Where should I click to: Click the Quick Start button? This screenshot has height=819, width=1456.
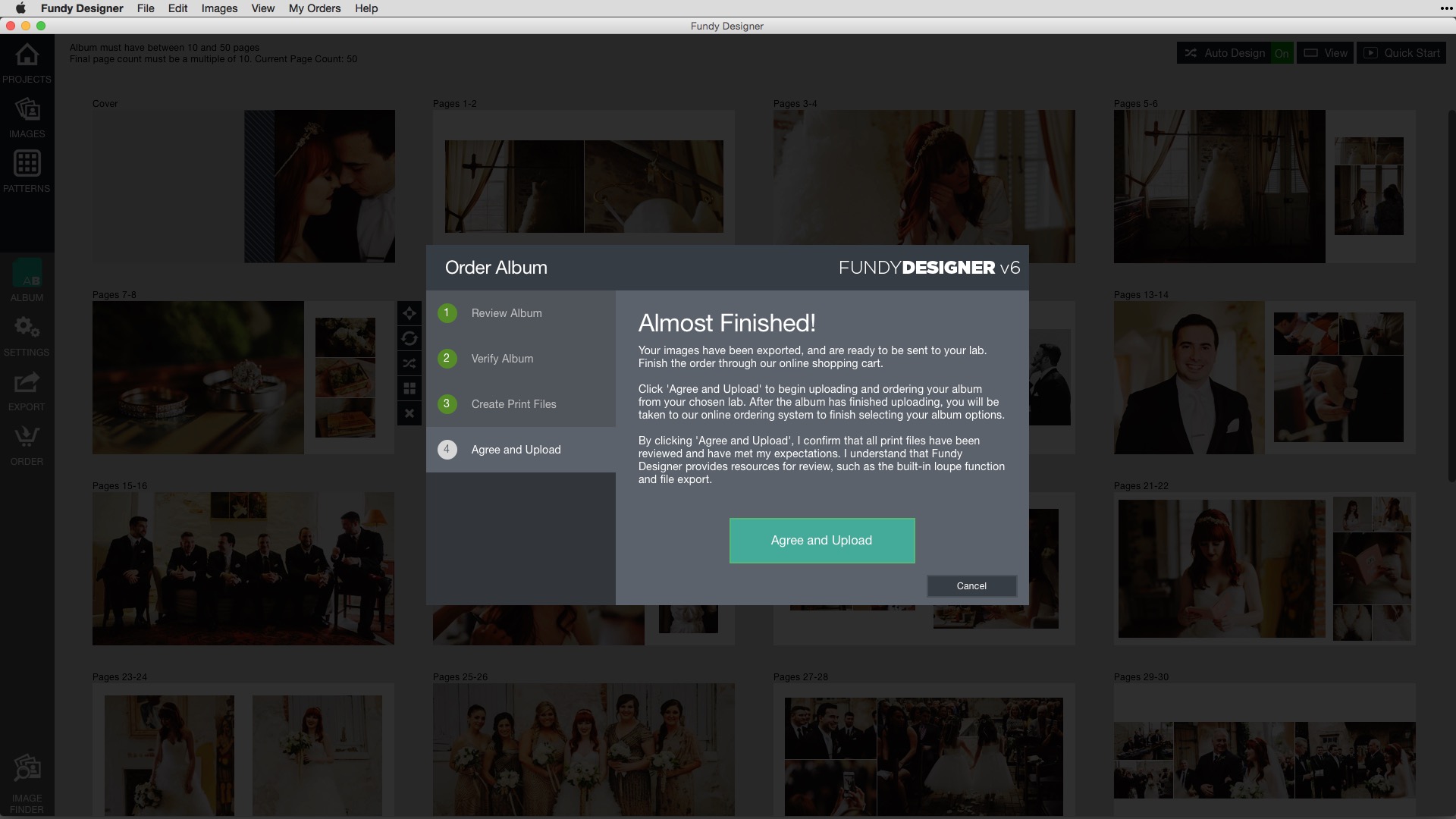point(1401,53)
